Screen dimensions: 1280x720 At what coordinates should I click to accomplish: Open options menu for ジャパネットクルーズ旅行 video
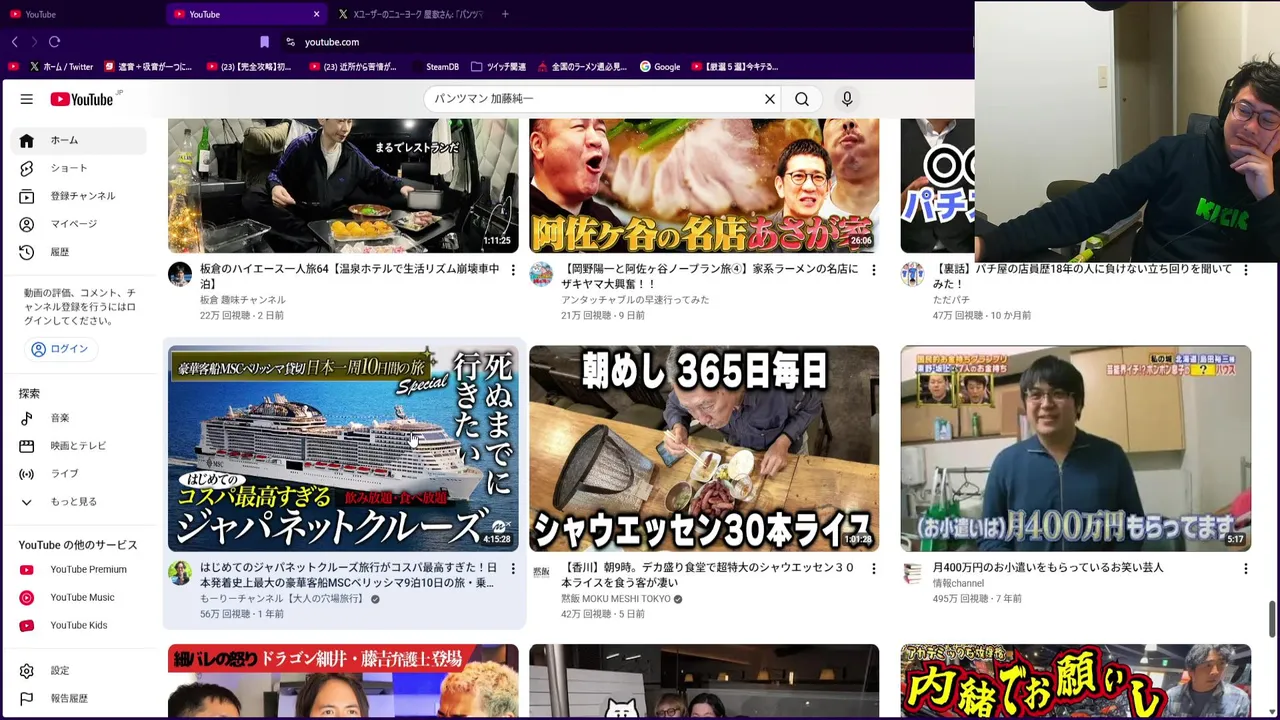[513, 569]
